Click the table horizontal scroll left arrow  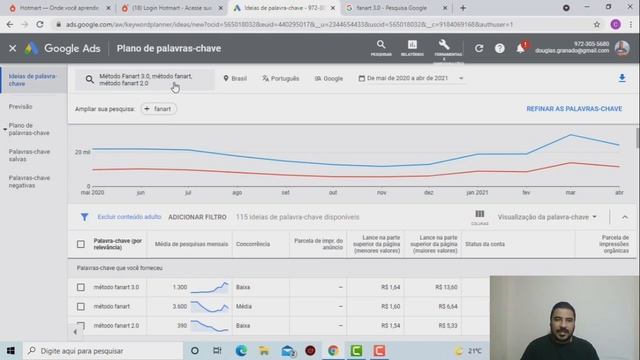[75, 332]
